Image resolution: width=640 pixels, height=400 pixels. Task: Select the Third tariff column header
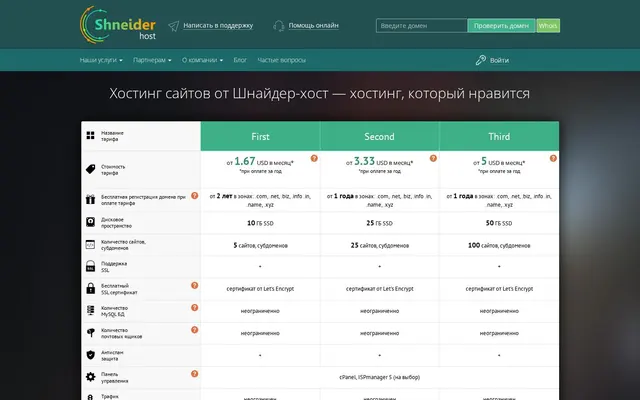(x=499, y=136)
